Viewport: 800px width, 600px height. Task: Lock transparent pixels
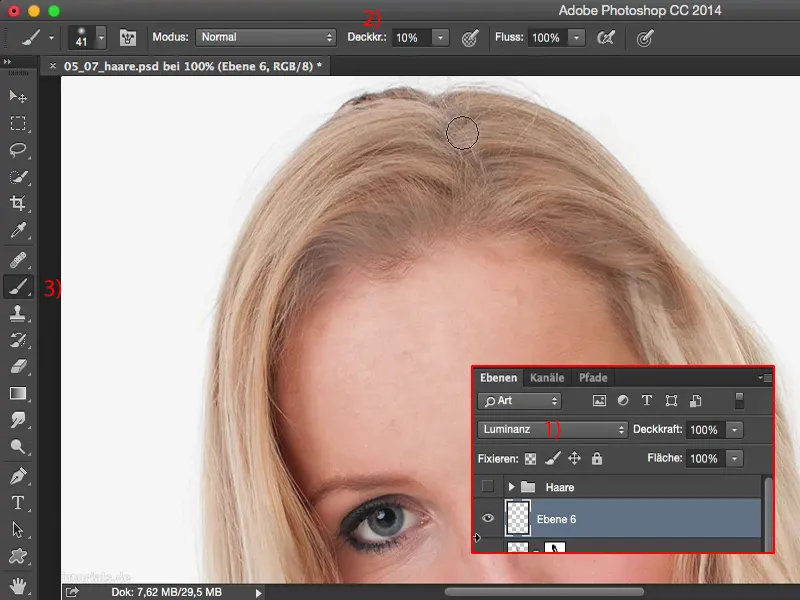tap(531, 459)
